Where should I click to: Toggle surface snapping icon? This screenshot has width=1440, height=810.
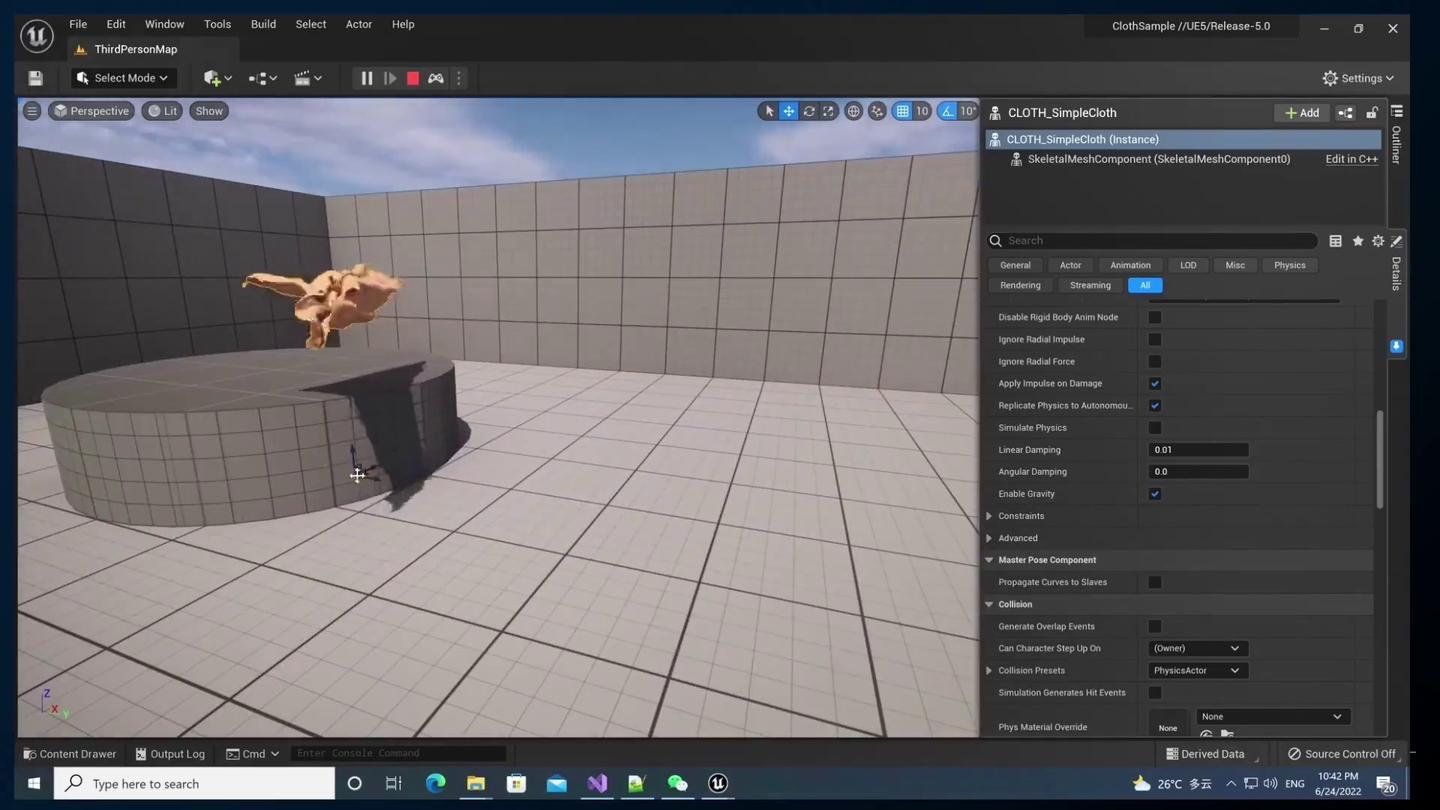point(877,111)
